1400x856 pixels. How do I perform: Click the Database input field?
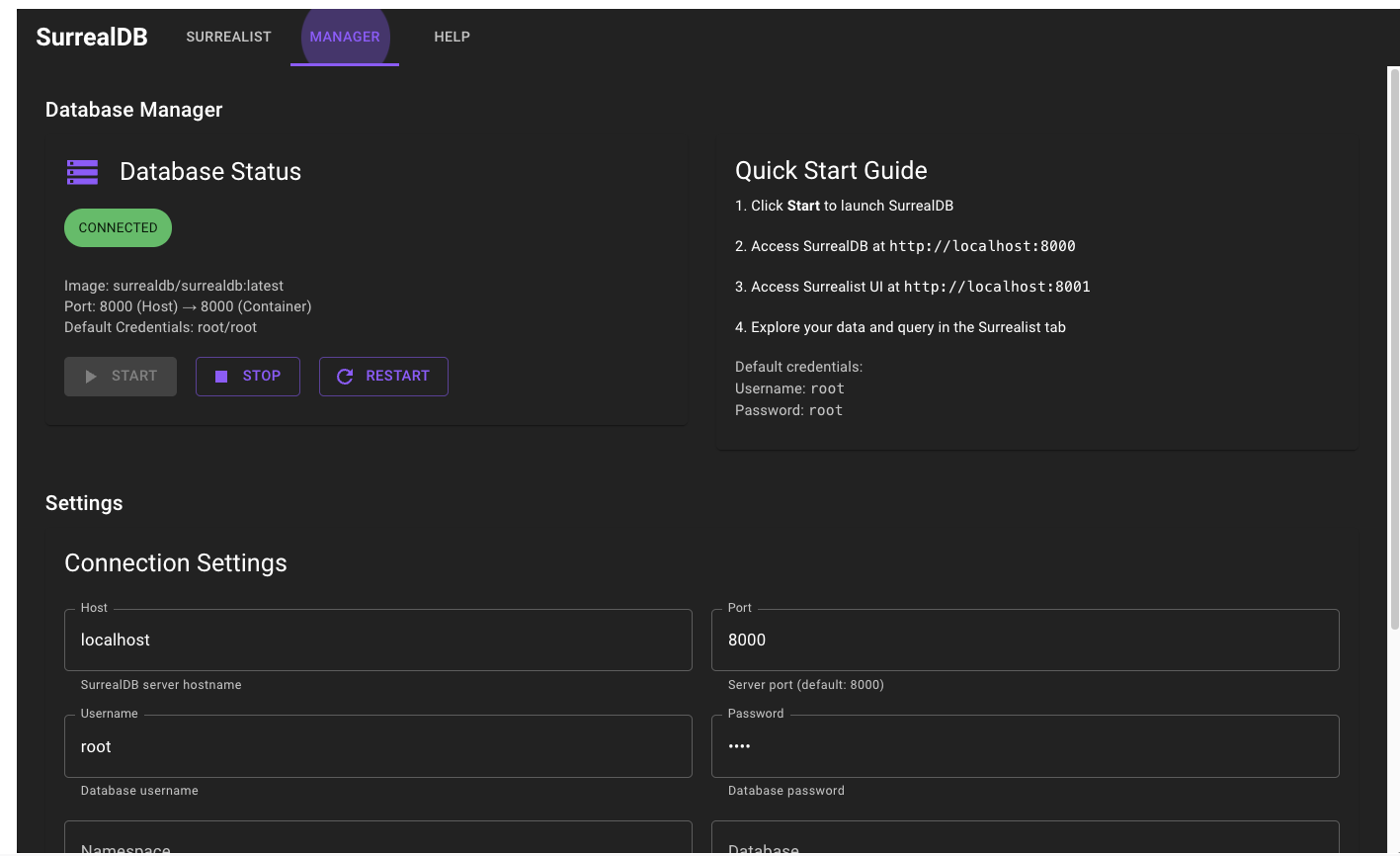(x=1026, y=845)
